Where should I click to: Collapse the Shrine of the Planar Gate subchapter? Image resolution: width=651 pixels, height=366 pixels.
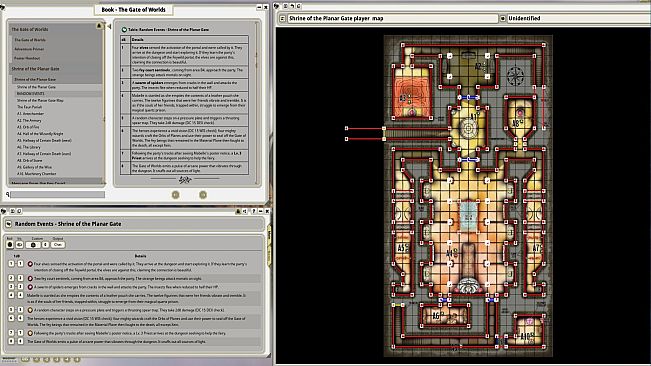pyautogui.click(x=57, y=79)
